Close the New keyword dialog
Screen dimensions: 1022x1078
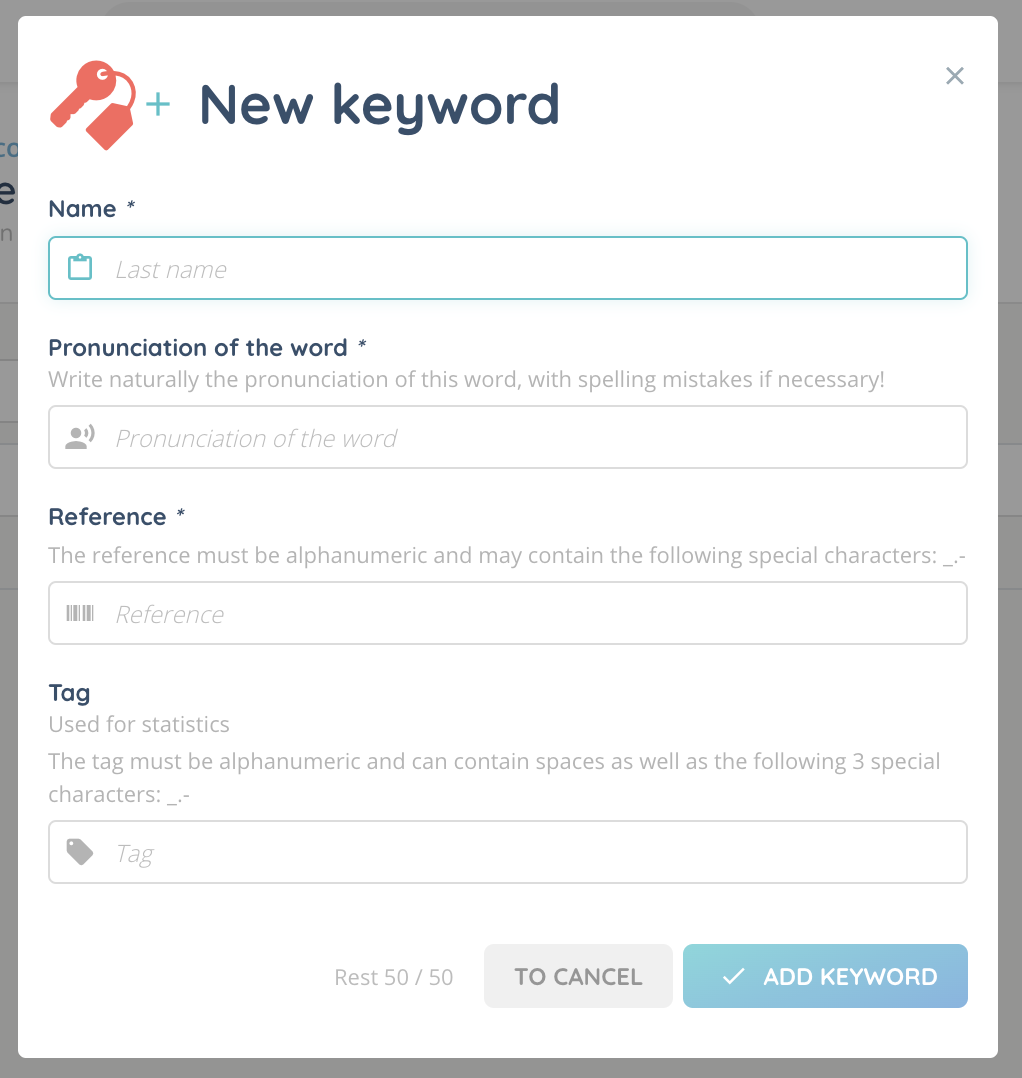pyautogui.click(x=955, y=76)
